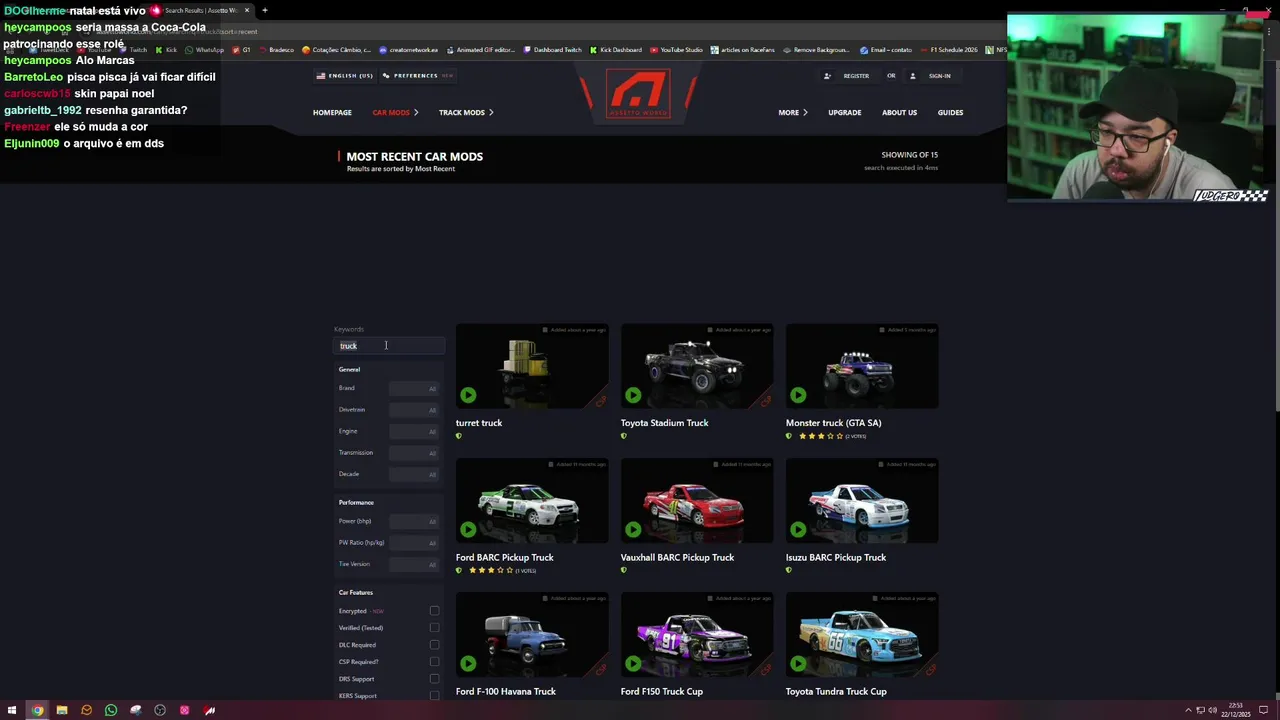
Task: Play preview of Ford F150 Truck Cup
Action: tap(633, 663)
